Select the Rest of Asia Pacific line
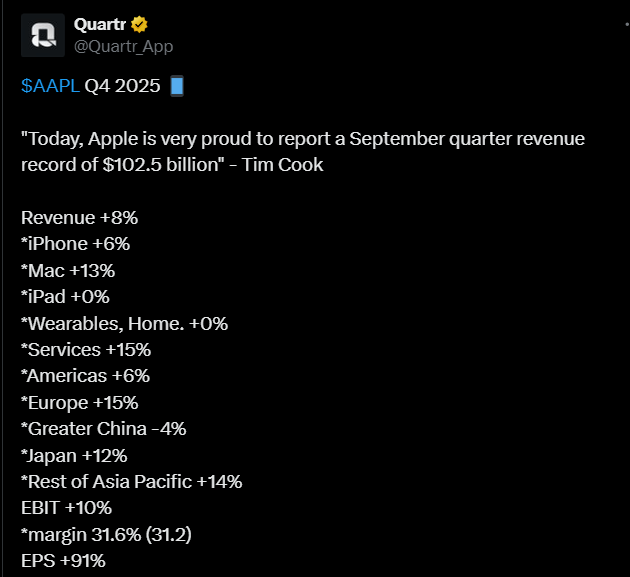The width and height of the screenshot is (630, 577). 131,481
